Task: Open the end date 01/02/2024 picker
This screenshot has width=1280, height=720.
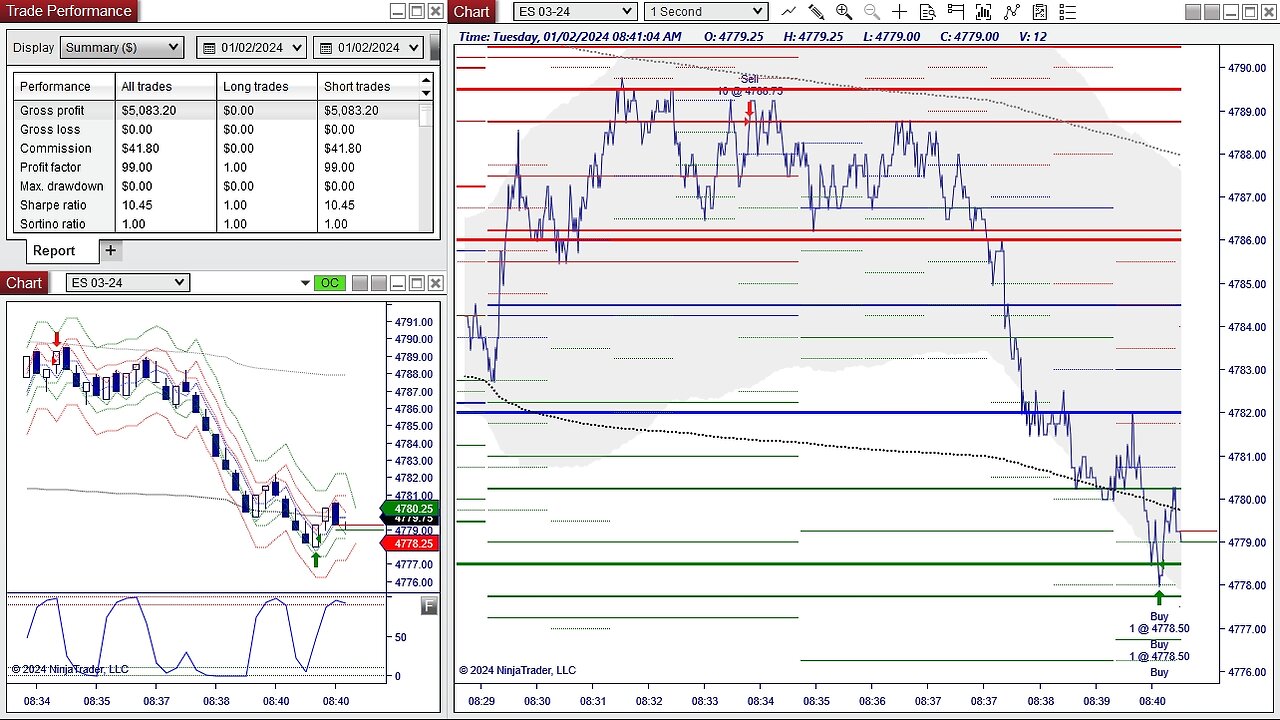Action: (367, 47)
